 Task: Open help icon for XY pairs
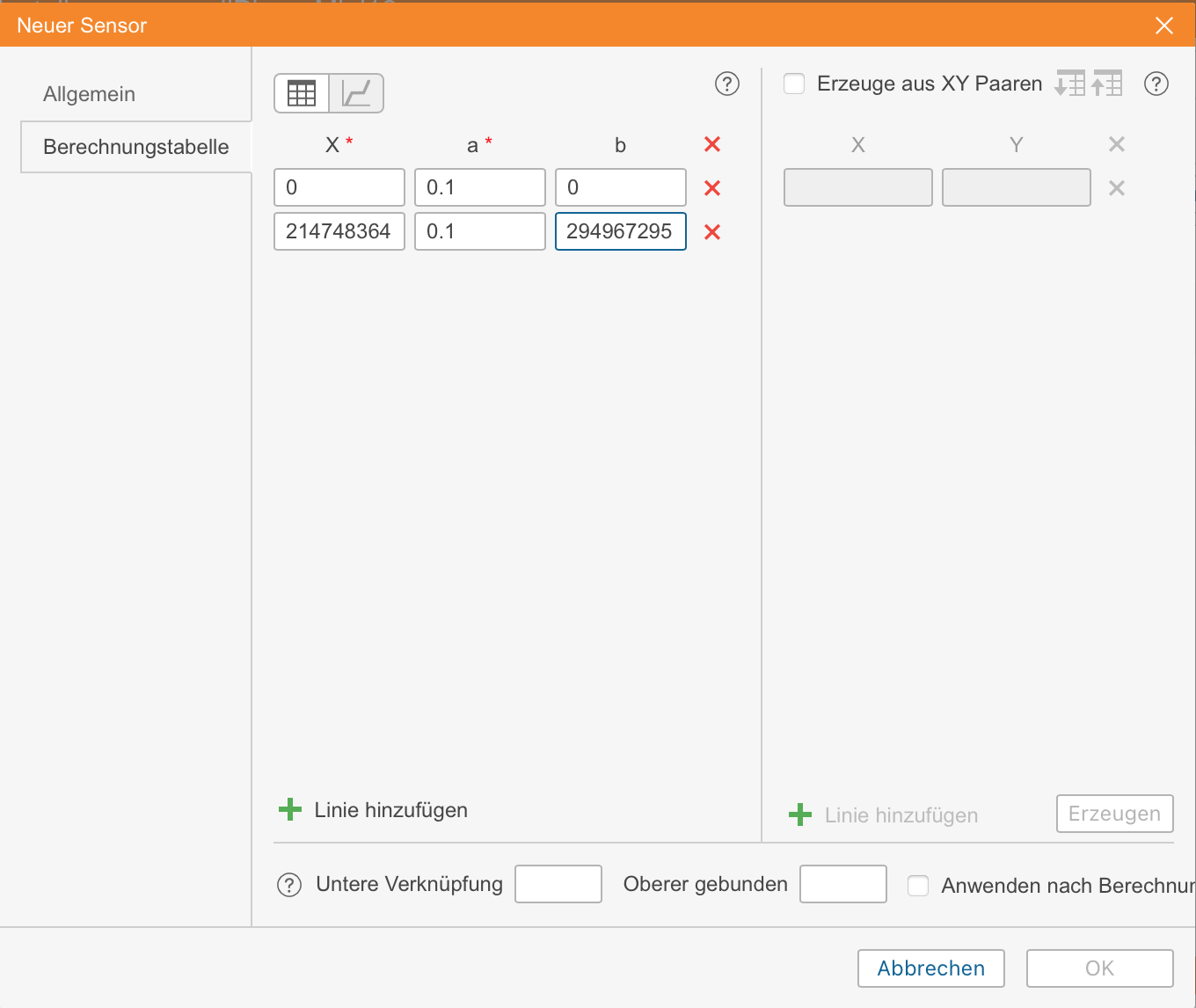point(1156,84)
